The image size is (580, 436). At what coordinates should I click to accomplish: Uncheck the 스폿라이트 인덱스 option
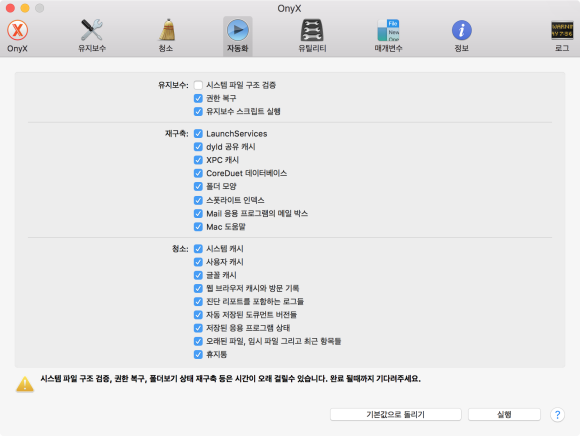coord(198,200)
